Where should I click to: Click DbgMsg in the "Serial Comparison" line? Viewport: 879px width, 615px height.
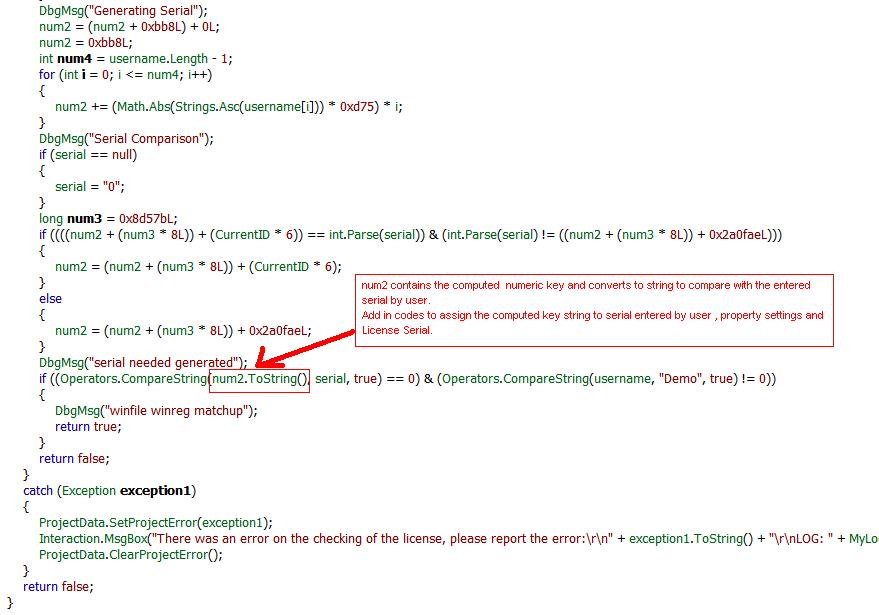click(61, 138)
